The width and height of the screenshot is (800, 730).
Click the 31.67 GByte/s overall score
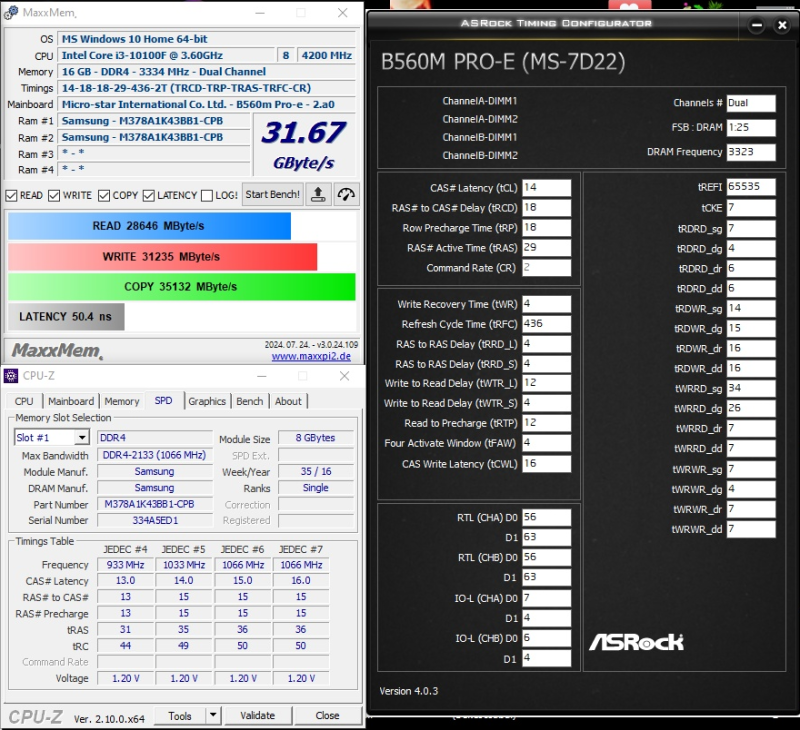(x=304, y=144)
